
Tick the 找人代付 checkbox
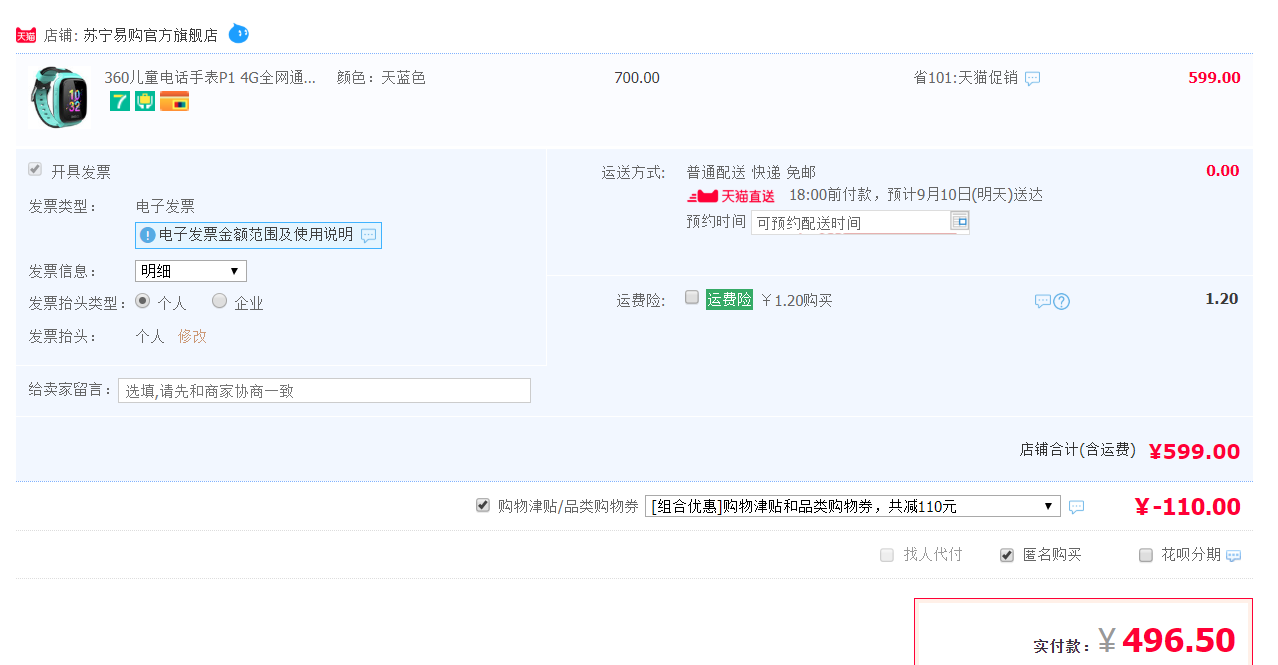coord(887,555)
